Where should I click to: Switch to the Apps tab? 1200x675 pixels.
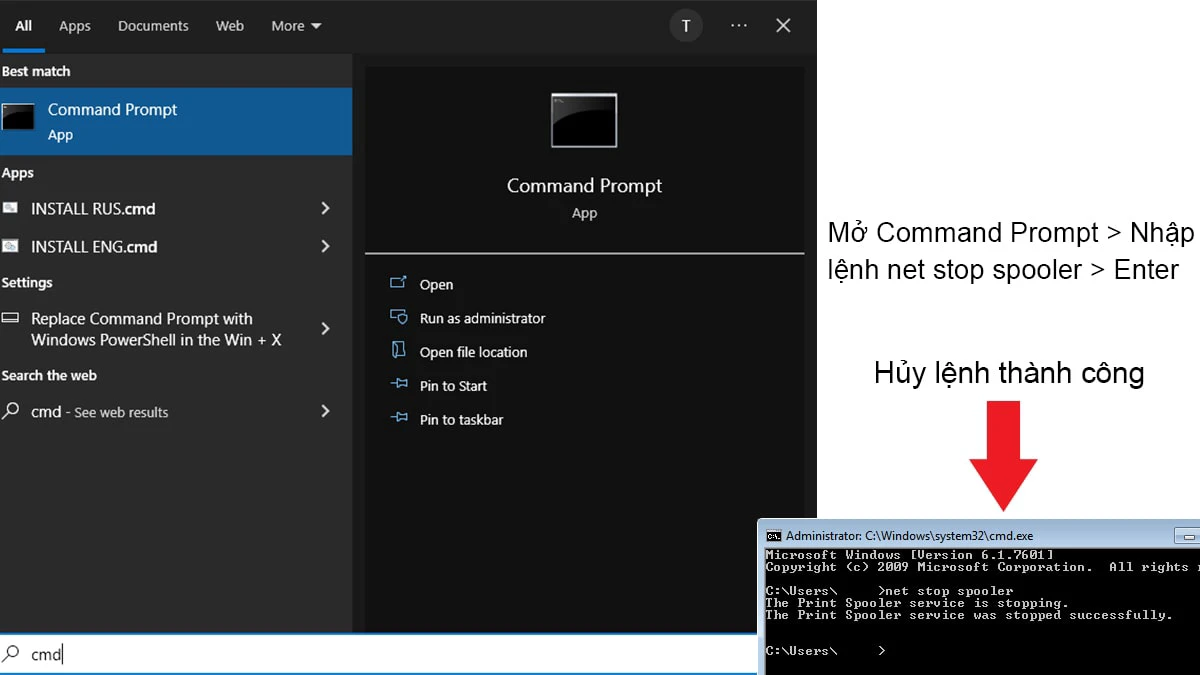pyautogui.click(x=75, y=26)
